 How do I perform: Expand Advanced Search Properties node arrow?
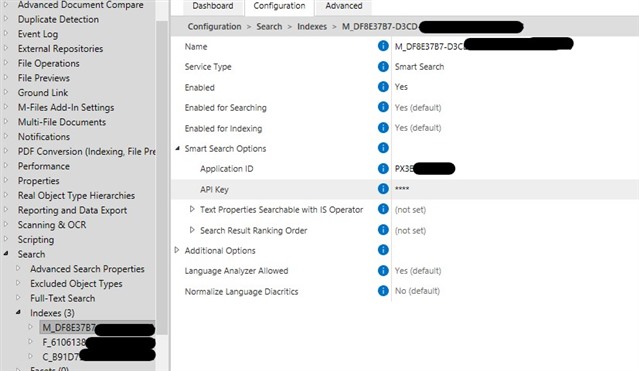(18, 269)
